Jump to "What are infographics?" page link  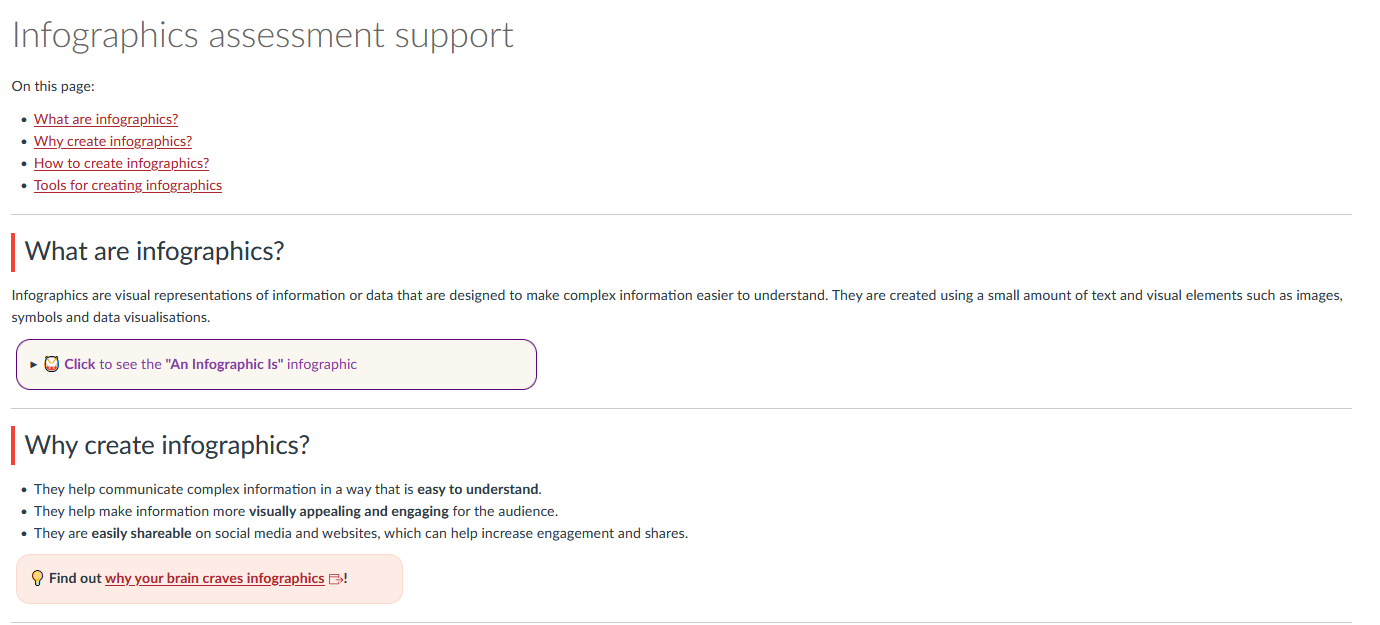pyautogui.click(x=106, y=119)
